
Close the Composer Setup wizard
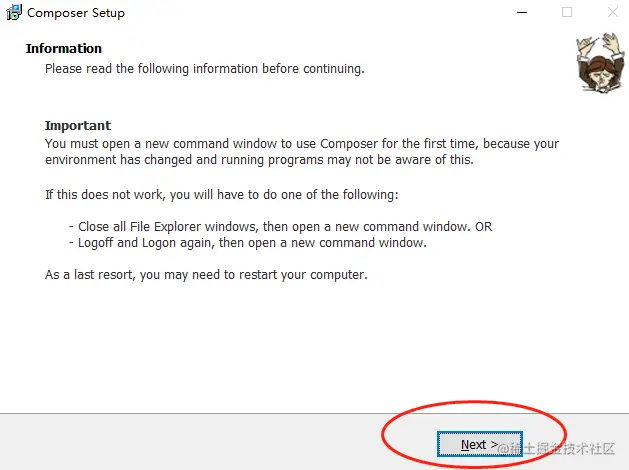click(x=610, y=13)
